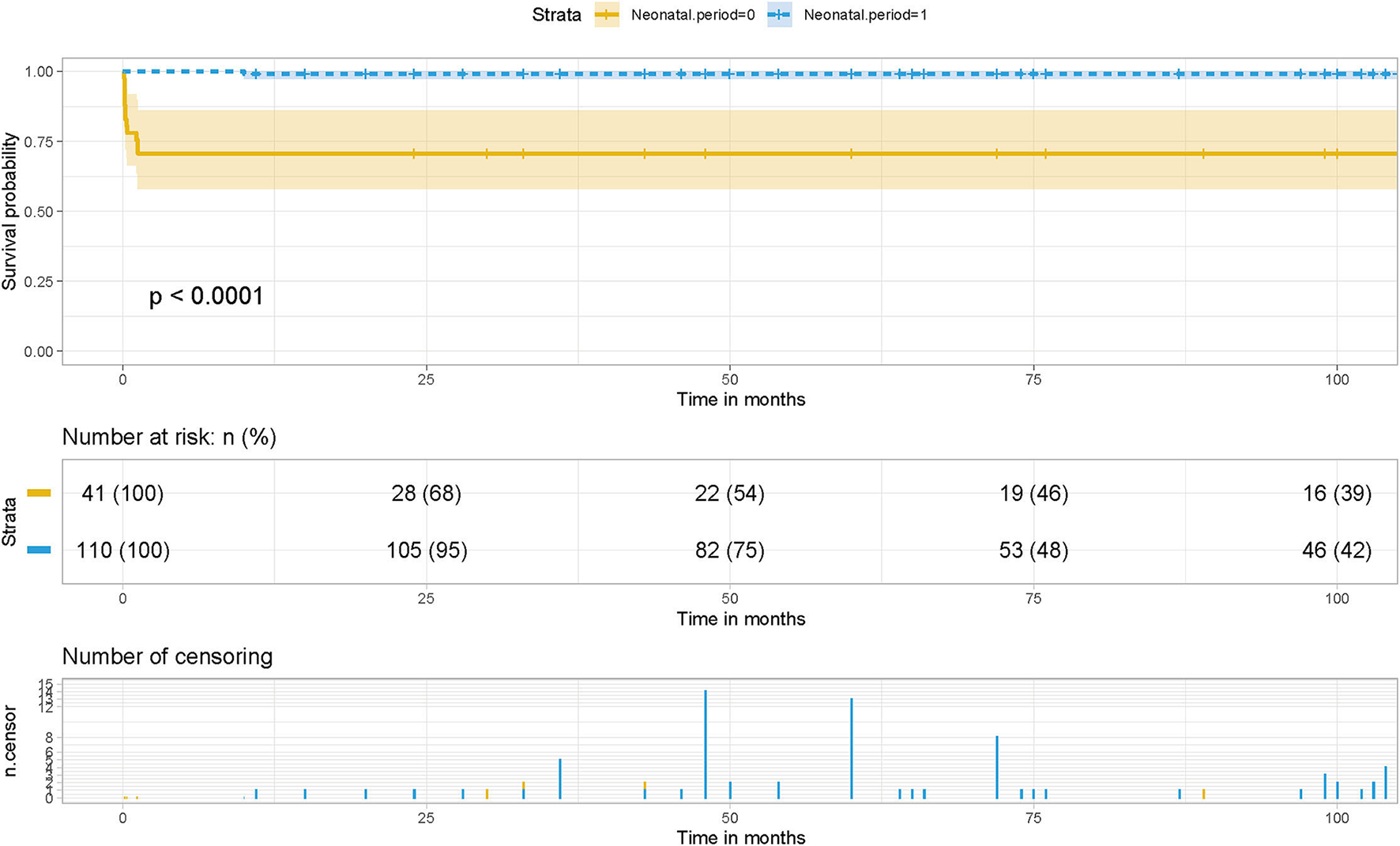Click the blue strata marker in risk table
Viewport: 1400px width, 846px height.
(39, 550)
